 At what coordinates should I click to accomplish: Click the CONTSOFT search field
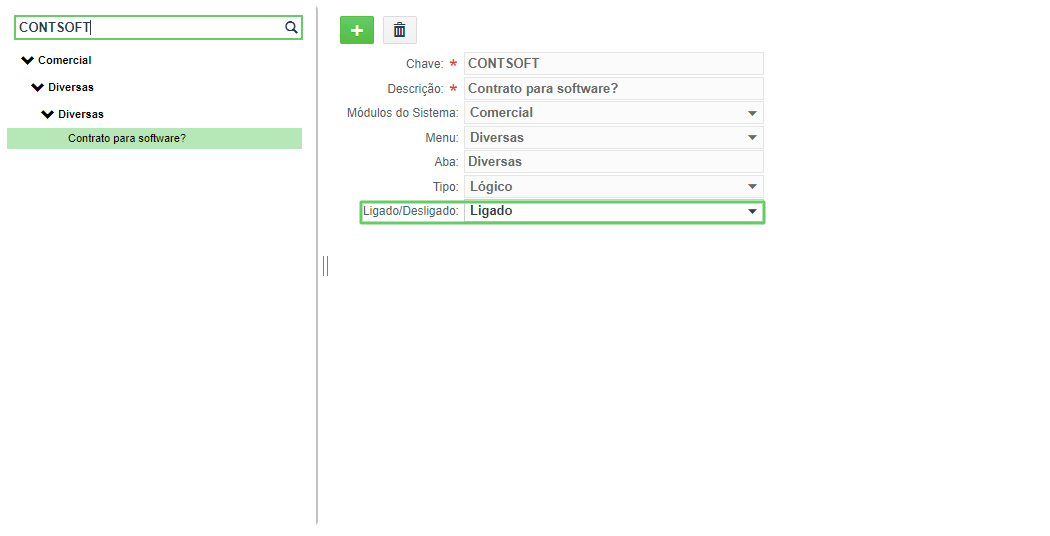click(159, 27)
